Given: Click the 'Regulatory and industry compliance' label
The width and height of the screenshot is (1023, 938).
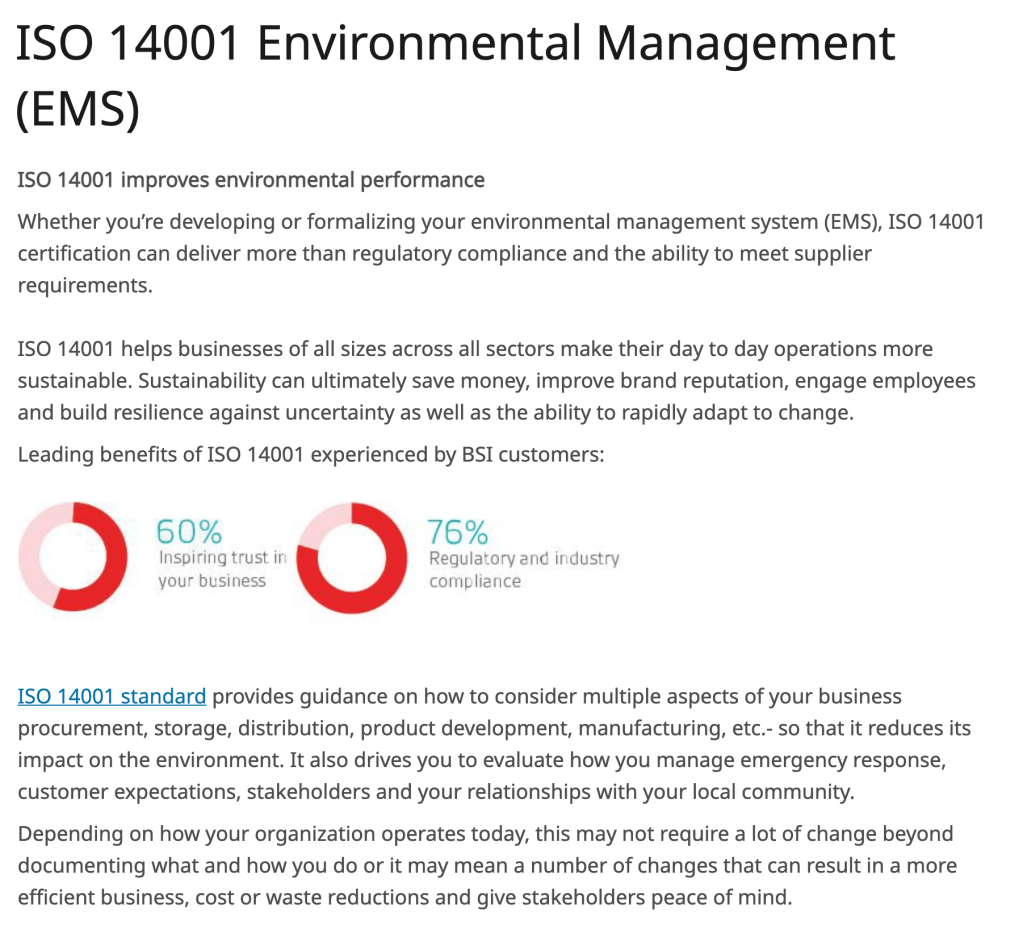Looking at the screenshot, I should click(524, 570).
